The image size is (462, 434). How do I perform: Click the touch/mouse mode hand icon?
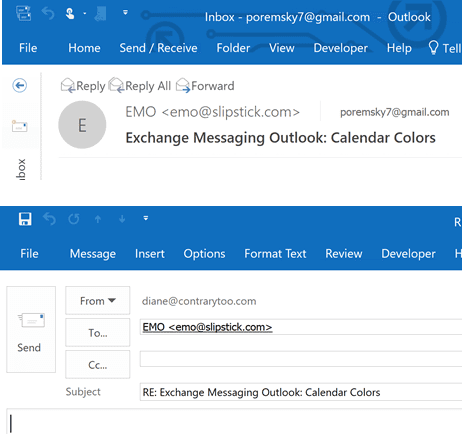click(x=70, y=14)
